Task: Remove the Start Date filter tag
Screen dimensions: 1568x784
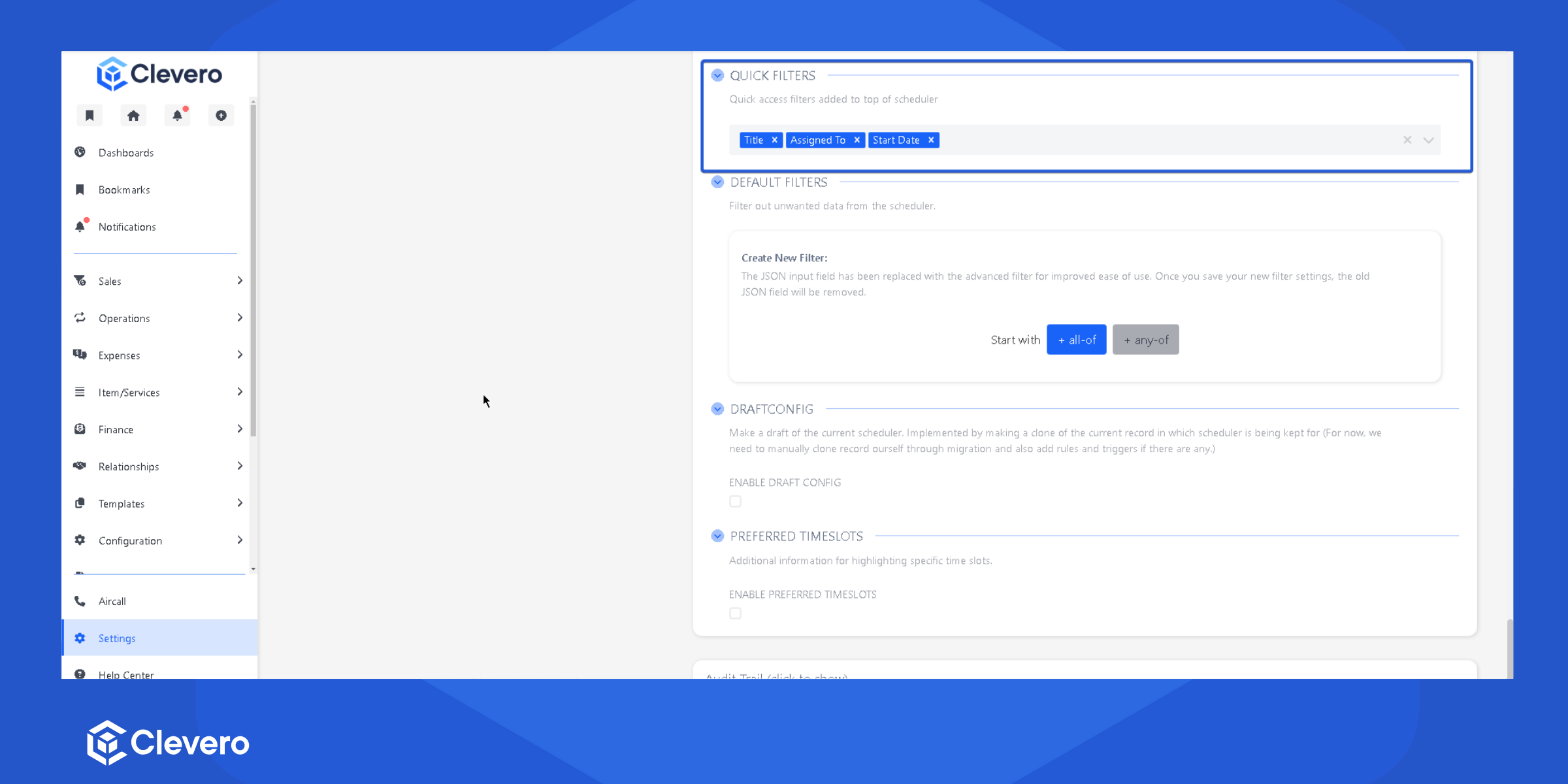Action: pos(931,140)
